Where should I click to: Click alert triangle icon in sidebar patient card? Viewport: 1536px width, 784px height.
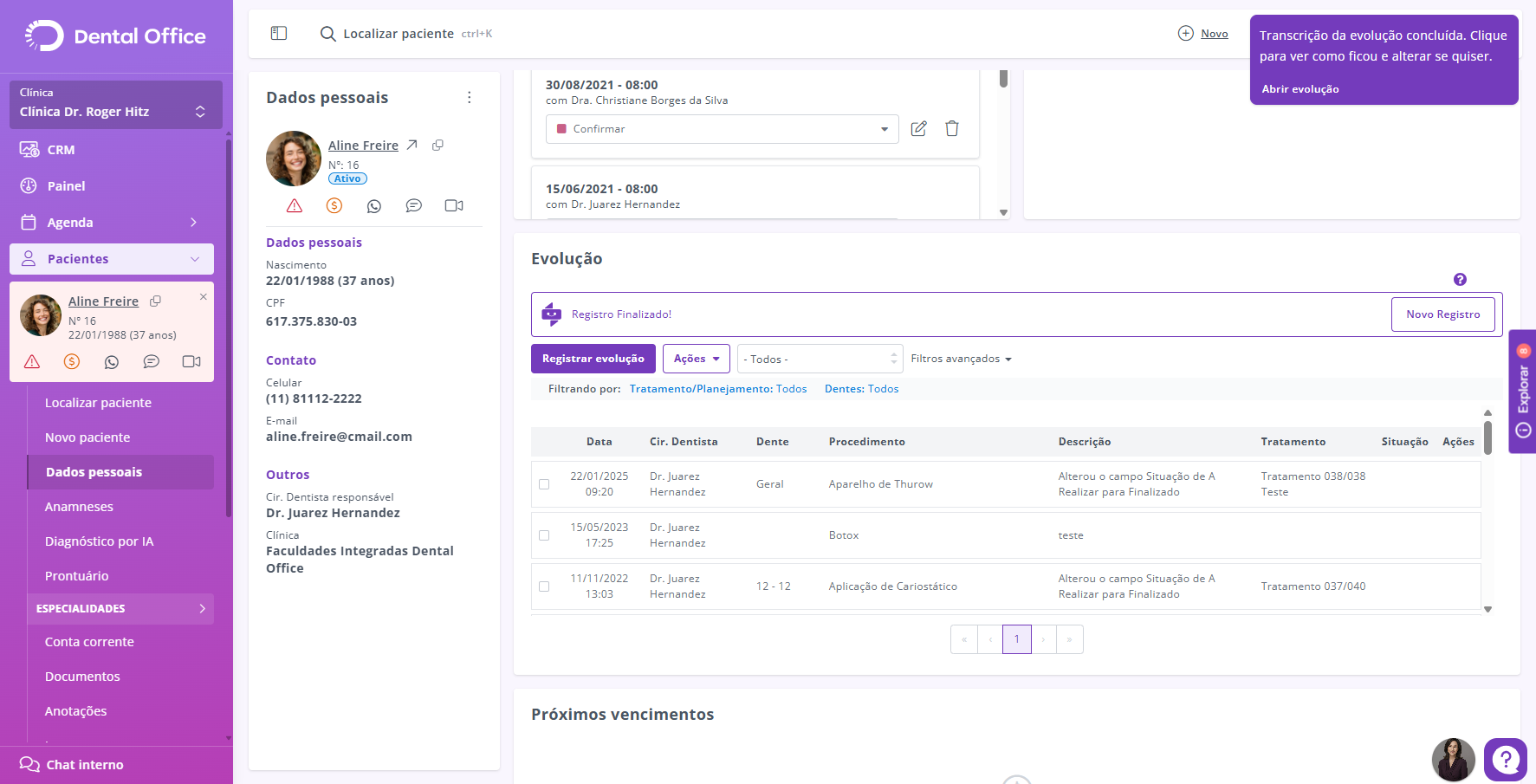pyautogui.click(x=32, y=361)
